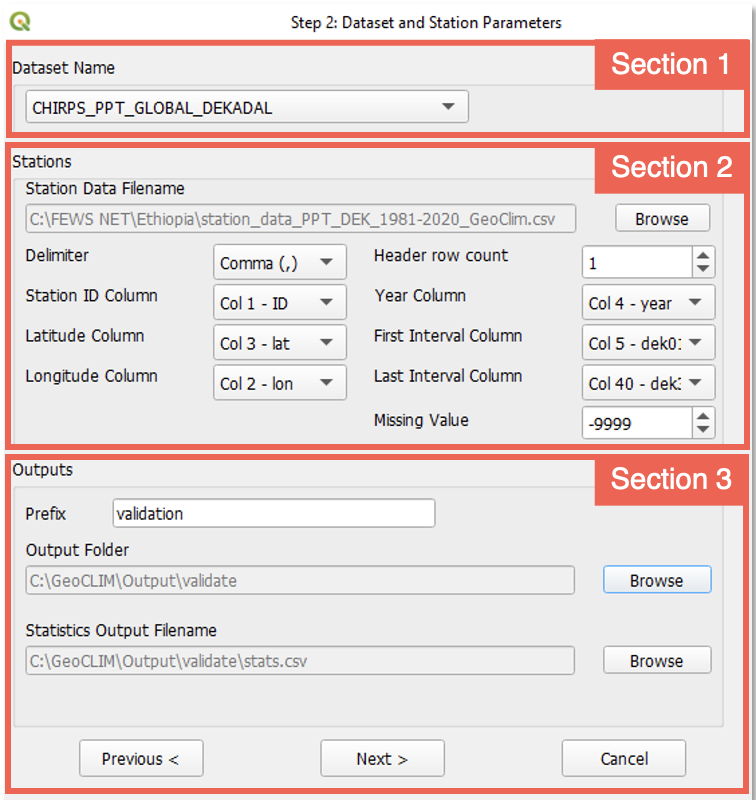Select the Latitude Column dropdown
The width and height of the screenshot is (756, 800).
[279, 343]
